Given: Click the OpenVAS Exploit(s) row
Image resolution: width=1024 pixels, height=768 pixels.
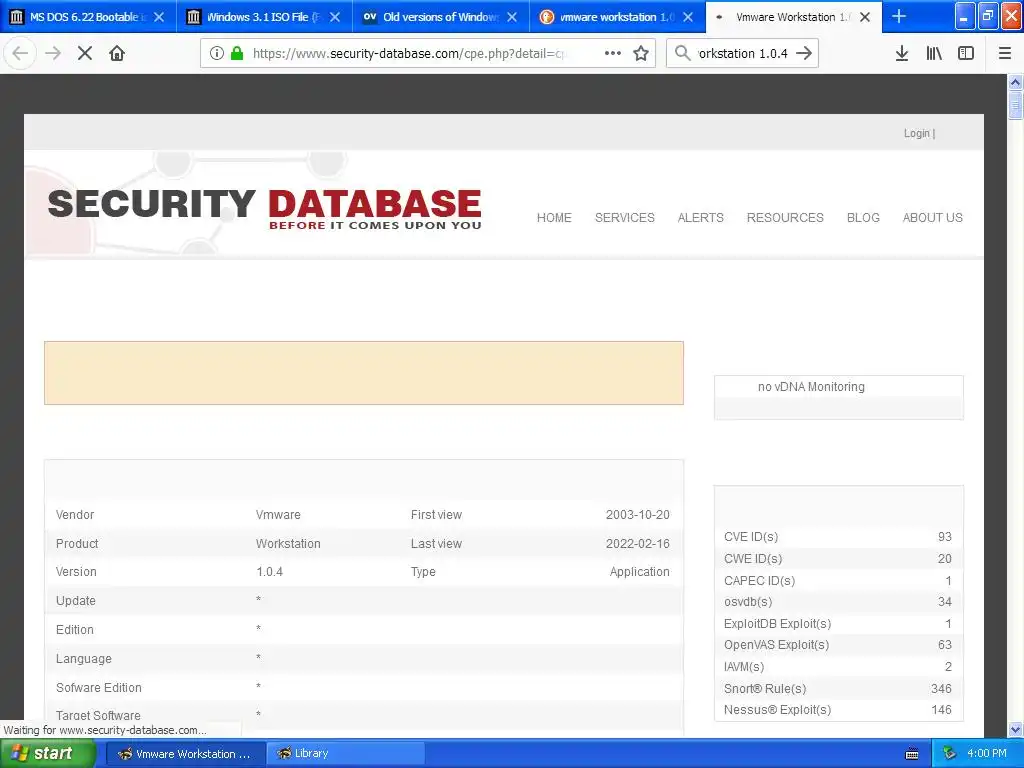Looking at the screenshot, I should pyautogui.click(x=838, y=645).
